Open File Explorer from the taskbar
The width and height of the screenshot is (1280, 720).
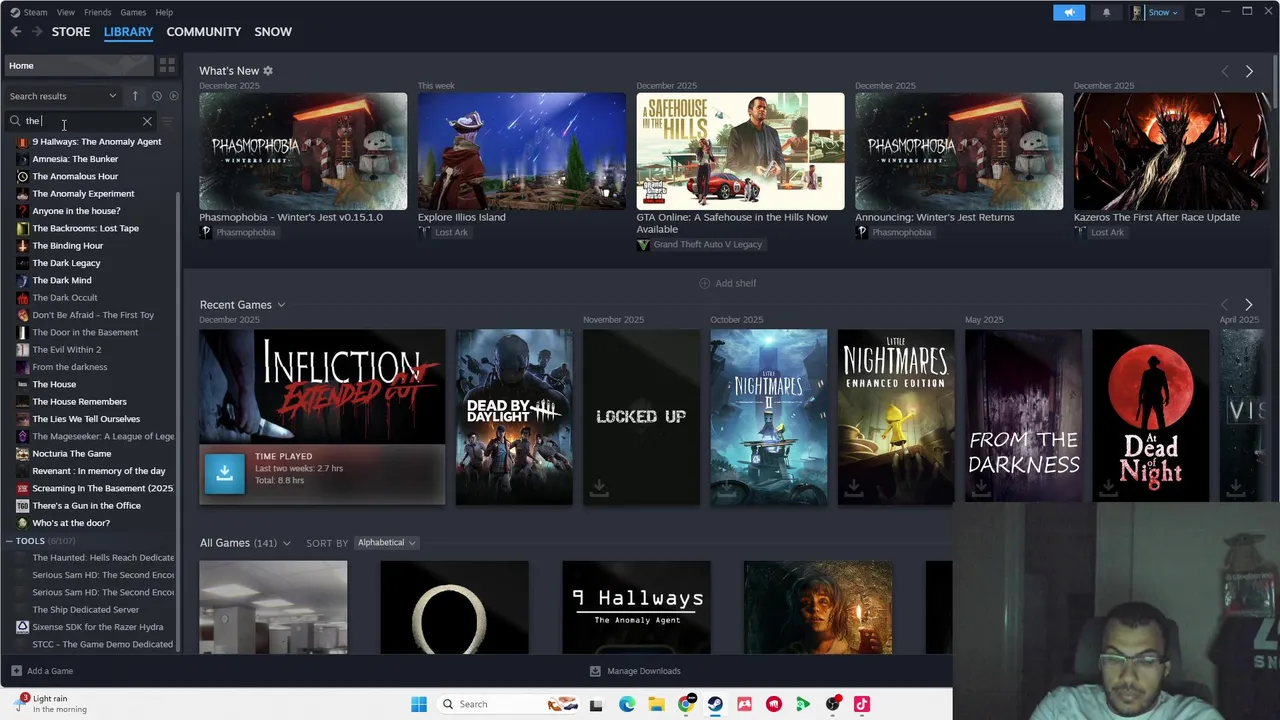coord(656,704)
